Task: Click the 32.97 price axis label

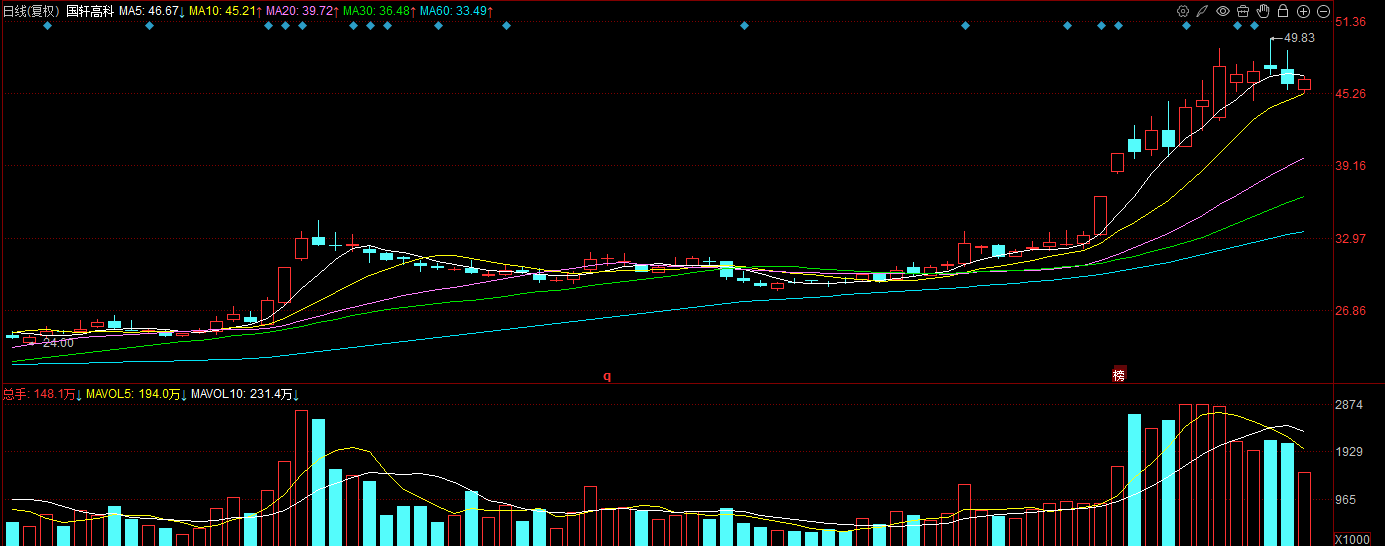Action: (x=1351, y=239)
